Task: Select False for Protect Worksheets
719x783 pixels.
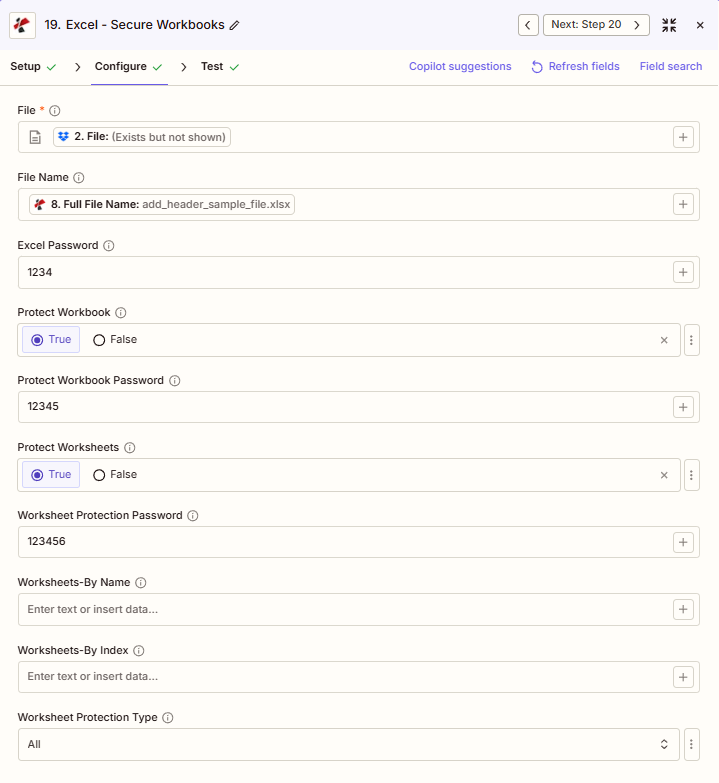Action: coord(115,474)
